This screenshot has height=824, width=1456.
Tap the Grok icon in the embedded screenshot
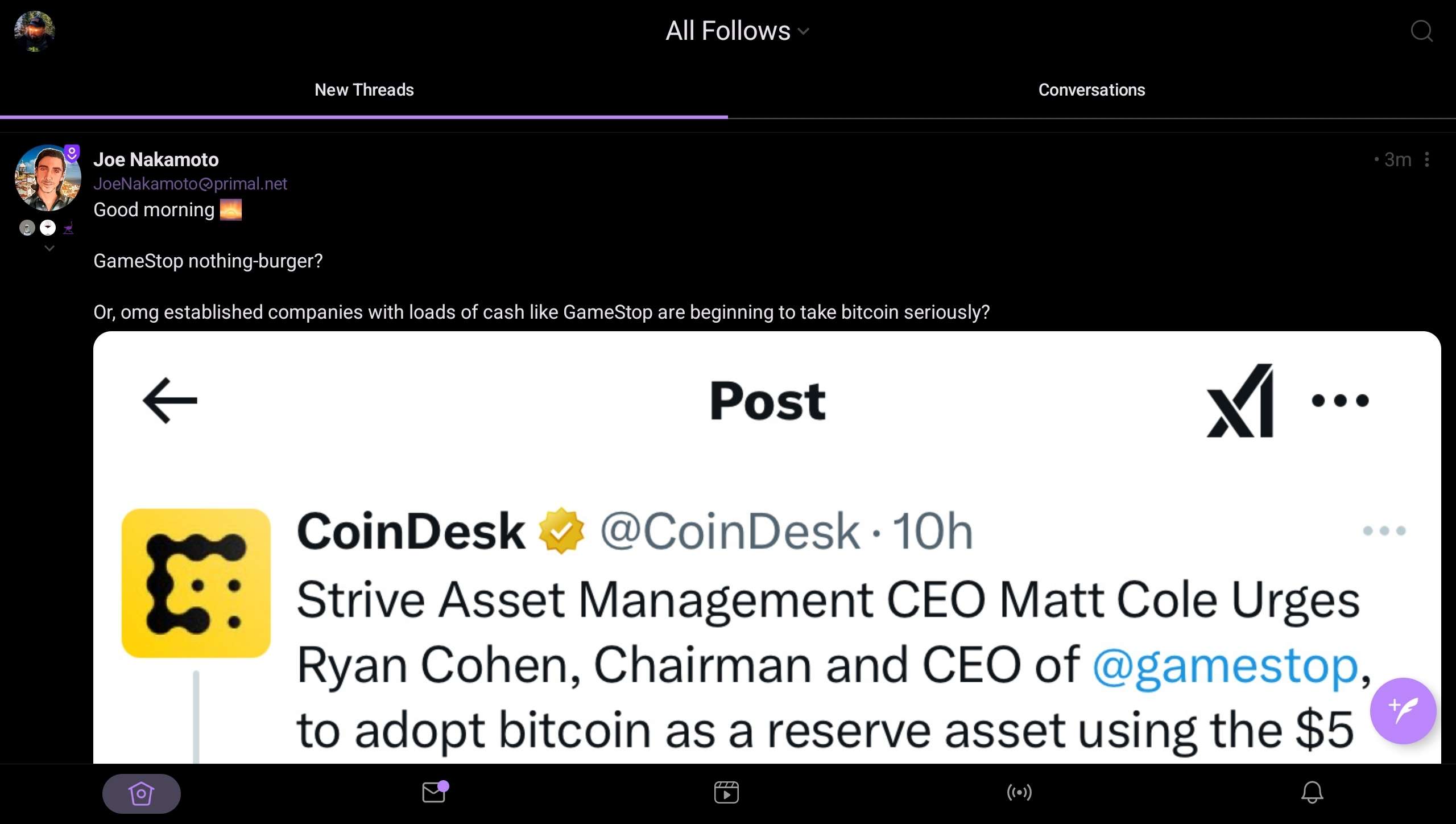[1240, 401]
